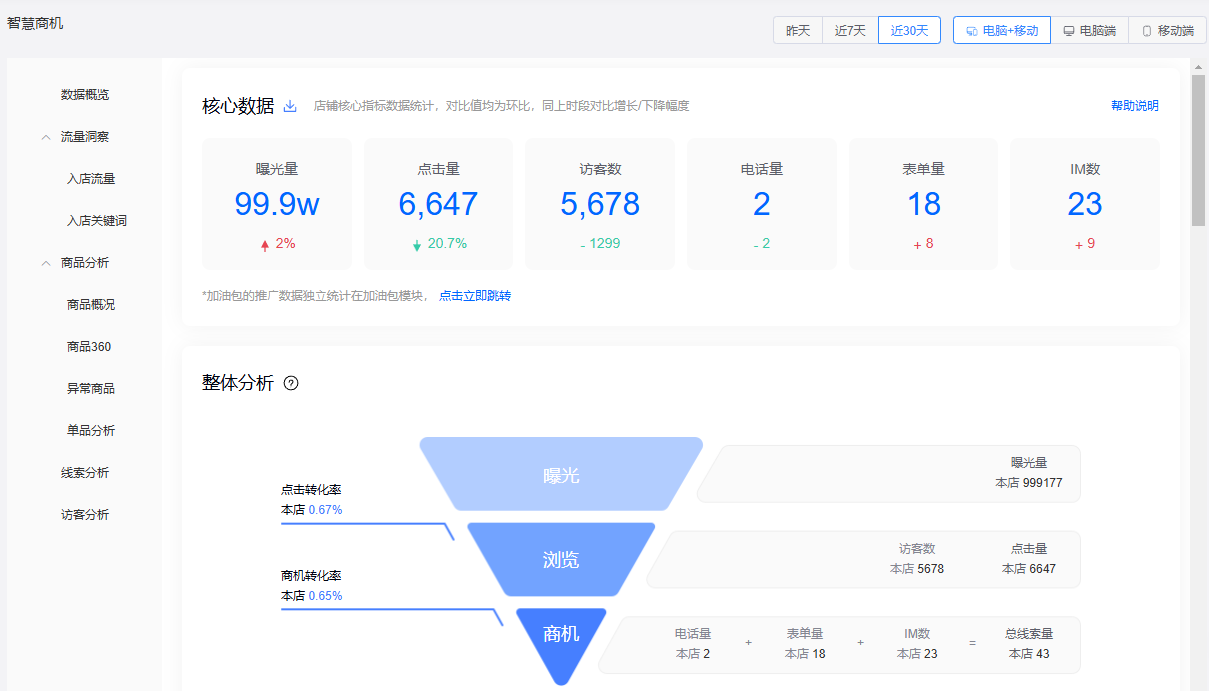Open 线索分析 in the sidebar
The image size is (1209, 691).
85,473
